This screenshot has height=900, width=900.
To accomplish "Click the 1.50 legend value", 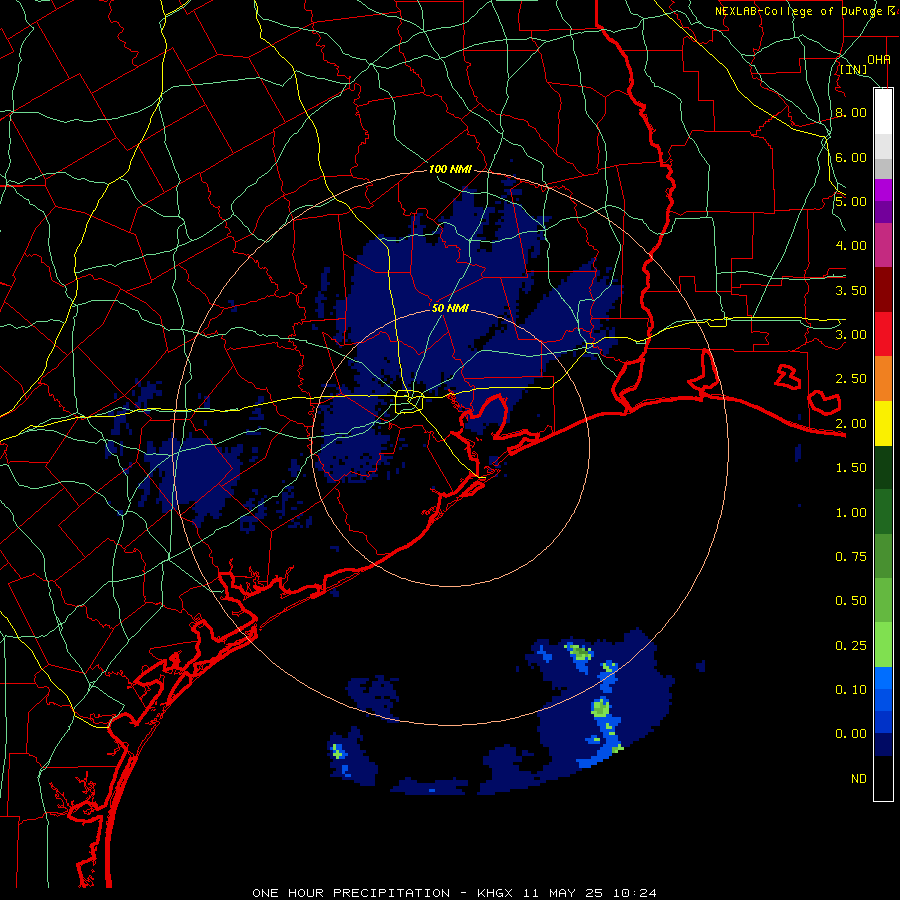I will 851,468.
